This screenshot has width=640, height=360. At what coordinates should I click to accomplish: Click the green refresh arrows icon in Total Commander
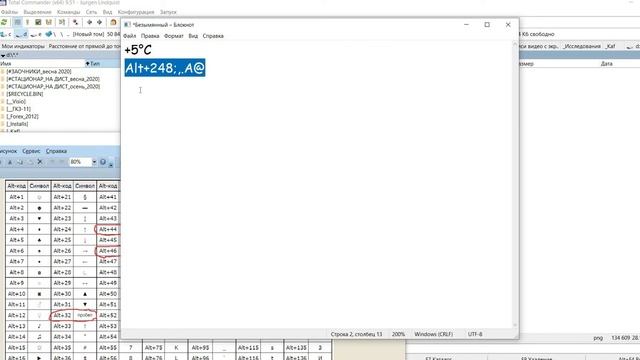pyautogui.click(x=4, y=22)
